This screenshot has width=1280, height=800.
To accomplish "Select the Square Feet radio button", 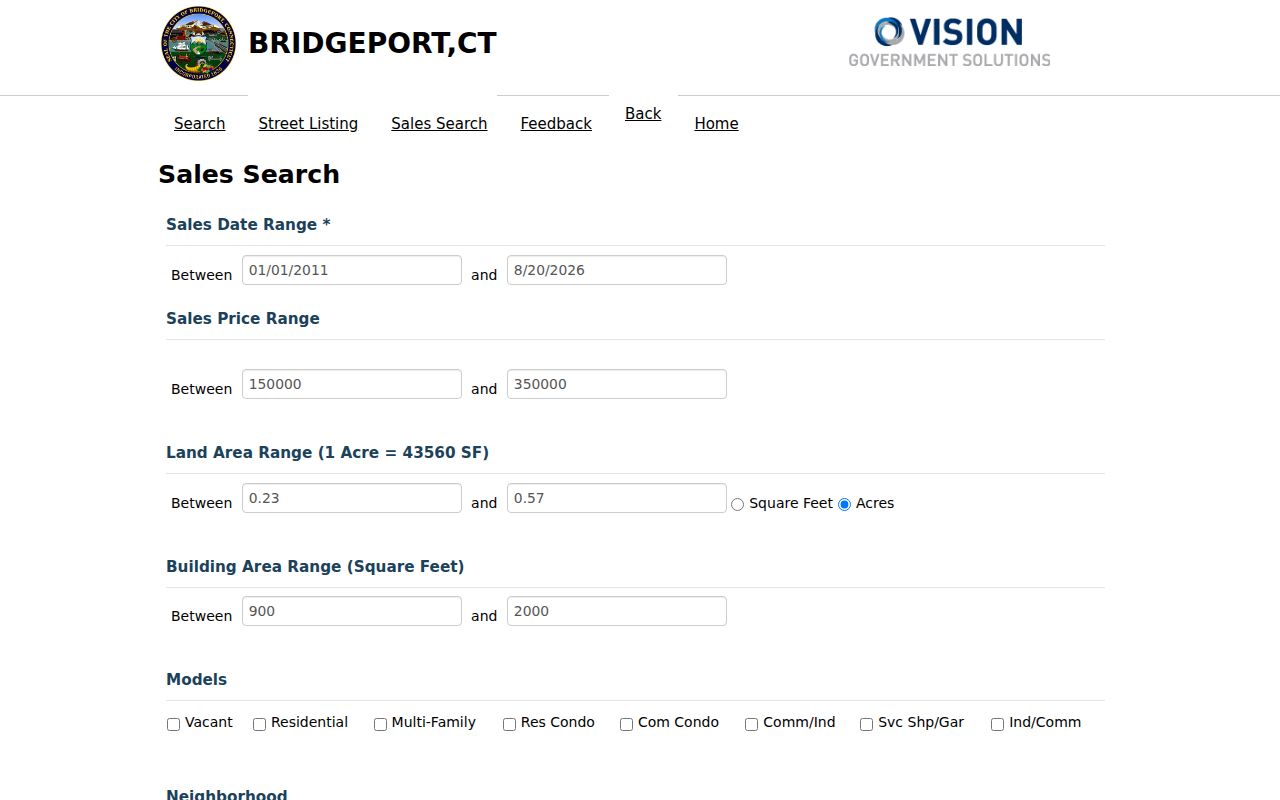I will 738,504.
